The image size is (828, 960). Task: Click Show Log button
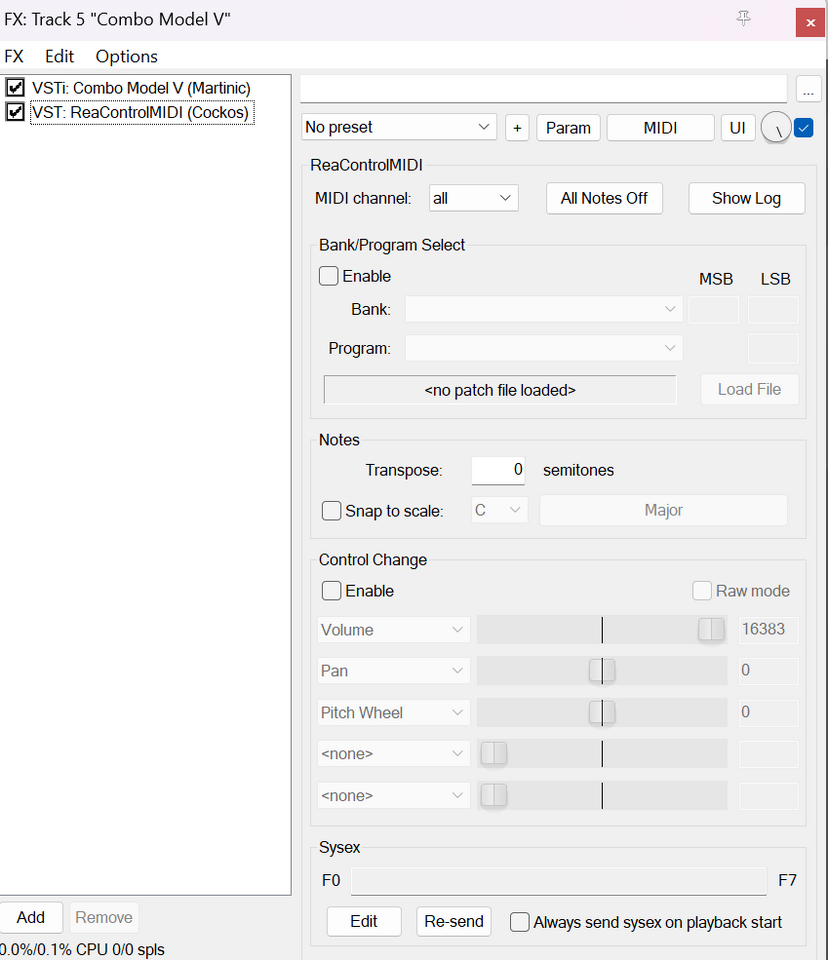[x=746, y=198]
